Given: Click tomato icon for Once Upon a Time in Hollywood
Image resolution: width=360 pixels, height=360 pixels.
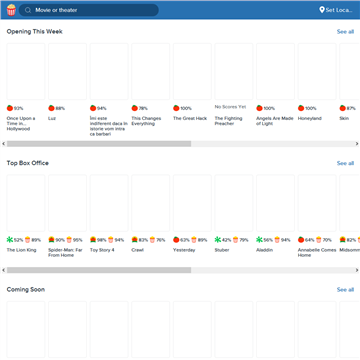Looking at the screenshot, I should [x=10, y=108].
